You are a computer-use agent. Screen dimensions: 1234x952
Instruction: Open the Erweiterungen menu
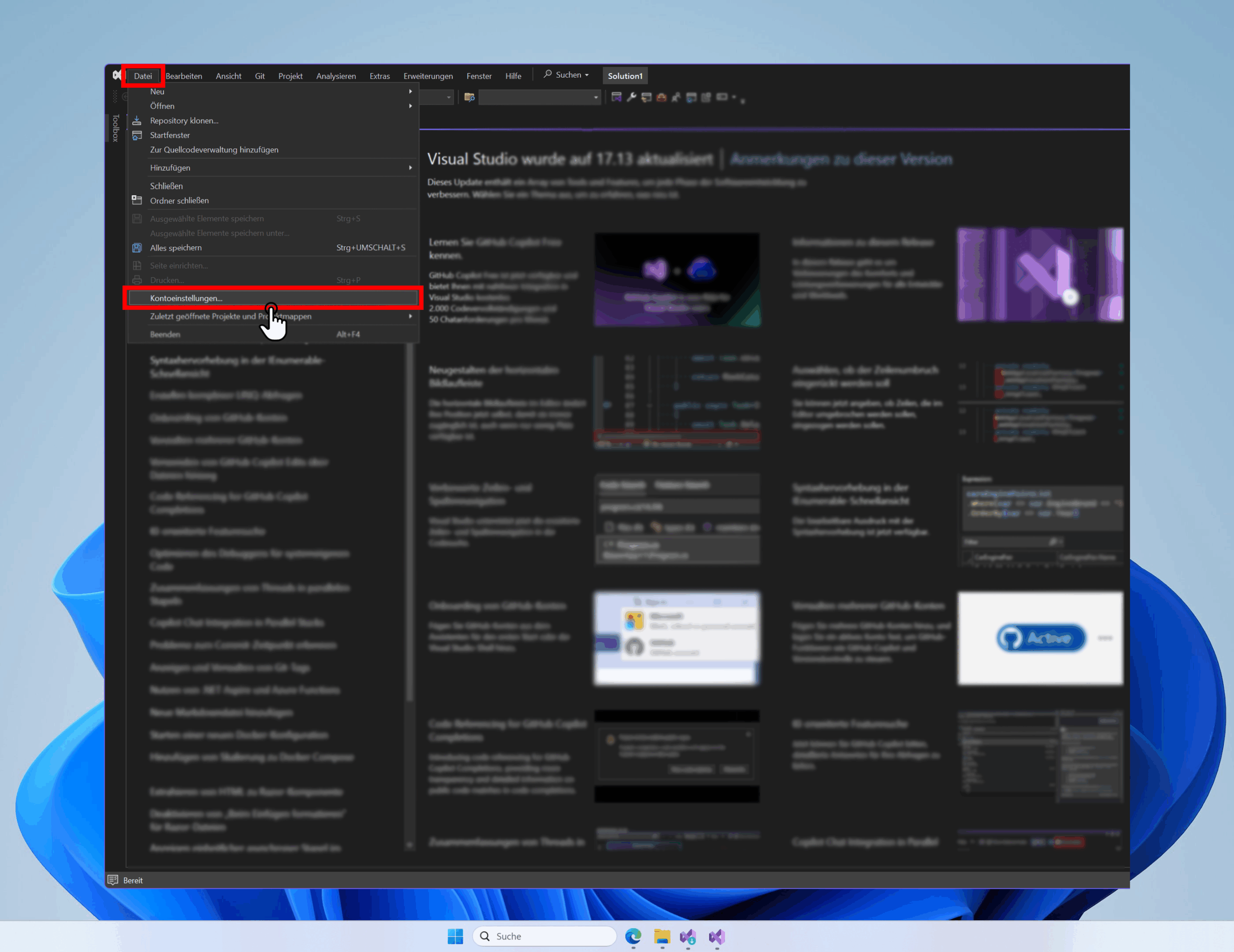[x=428, y=76]
